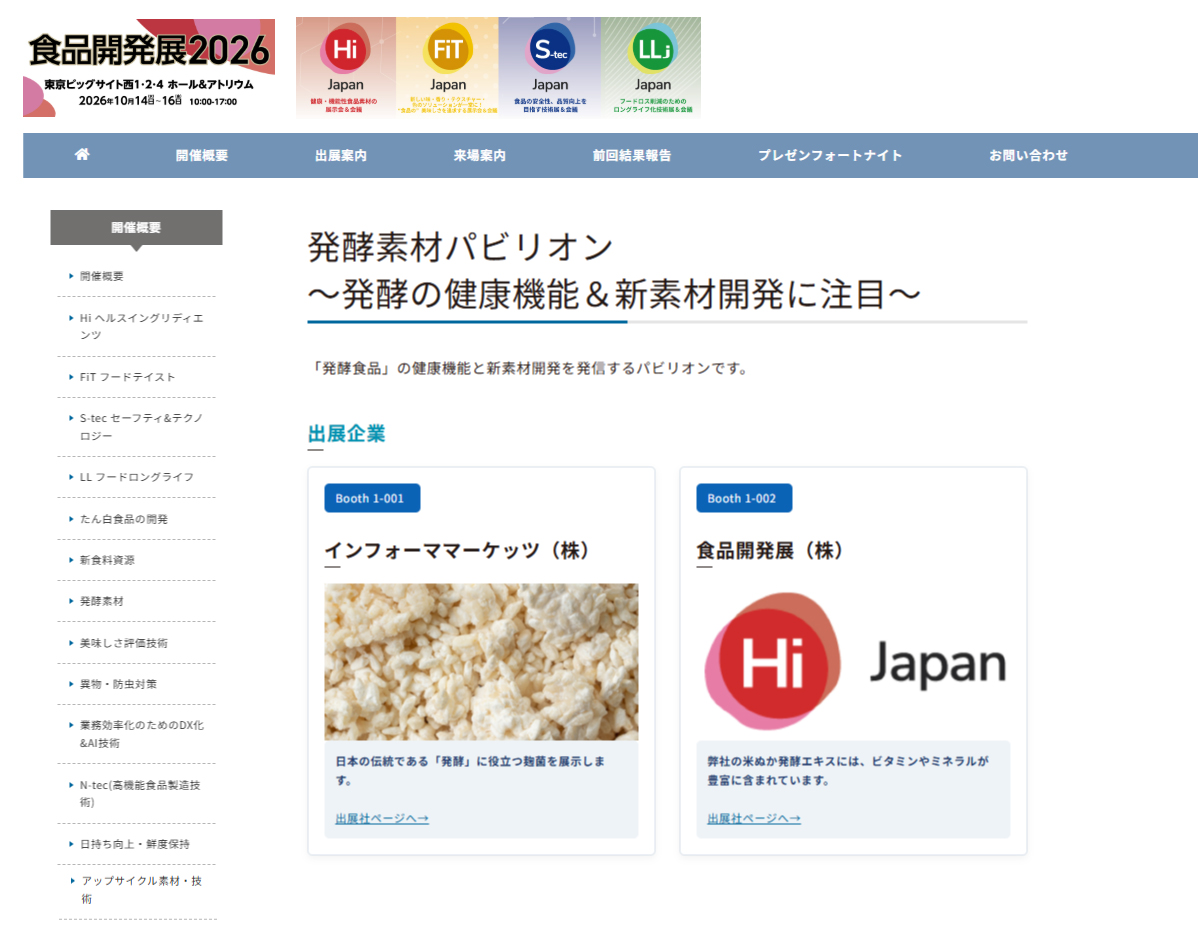Open Hi ヘルスイングリディエンツ sidebar item
The height and width of the screenshot is (938, 1198).
pos(141,326)
